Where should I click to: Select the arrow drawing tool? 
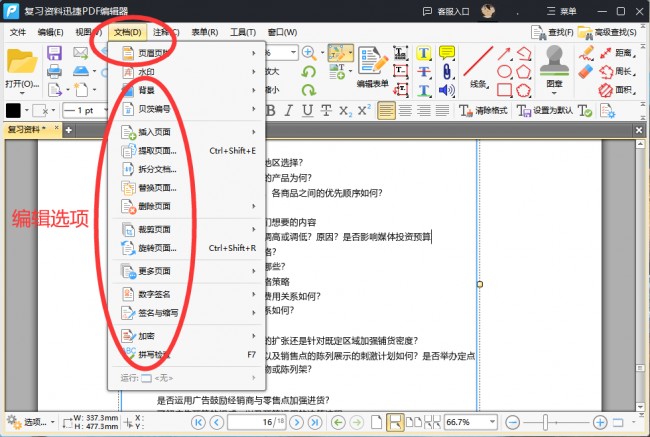tap(504, 53)
